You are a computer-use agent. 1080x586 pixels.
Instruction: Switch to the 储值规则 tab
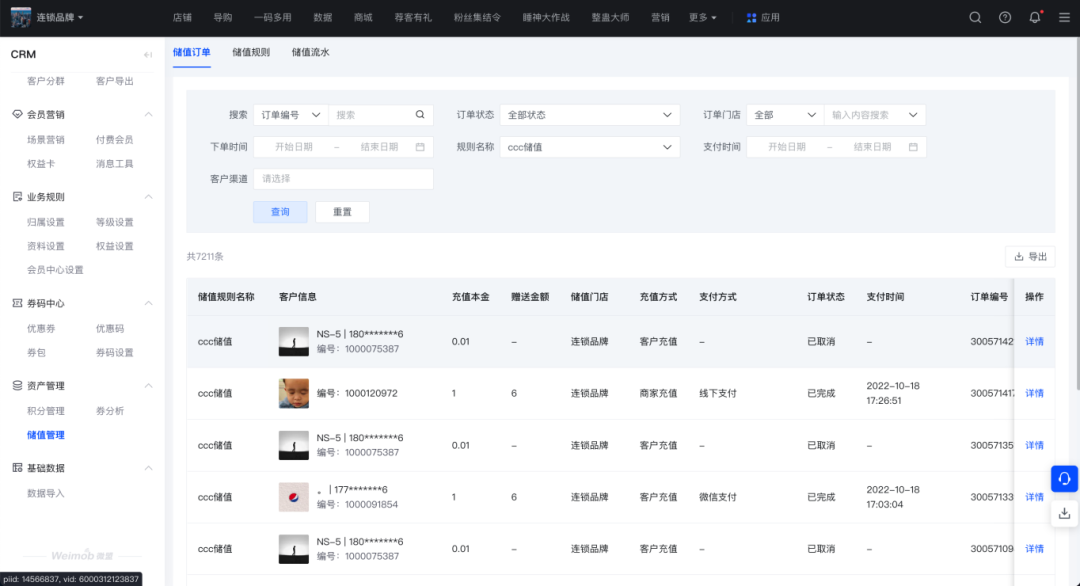point(251,52)
